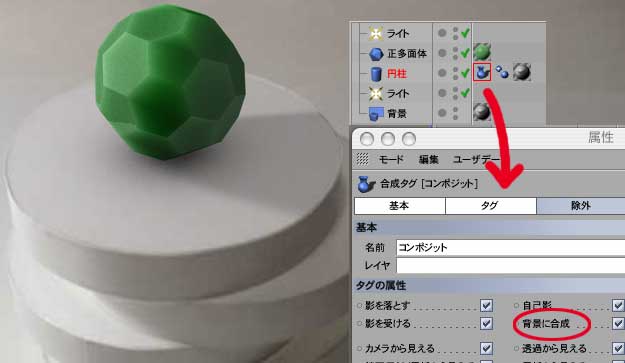Click the compositing tag icon beside 合成タグ title
The height and width of the screenshot is (363, 625).
pos(366,184)
